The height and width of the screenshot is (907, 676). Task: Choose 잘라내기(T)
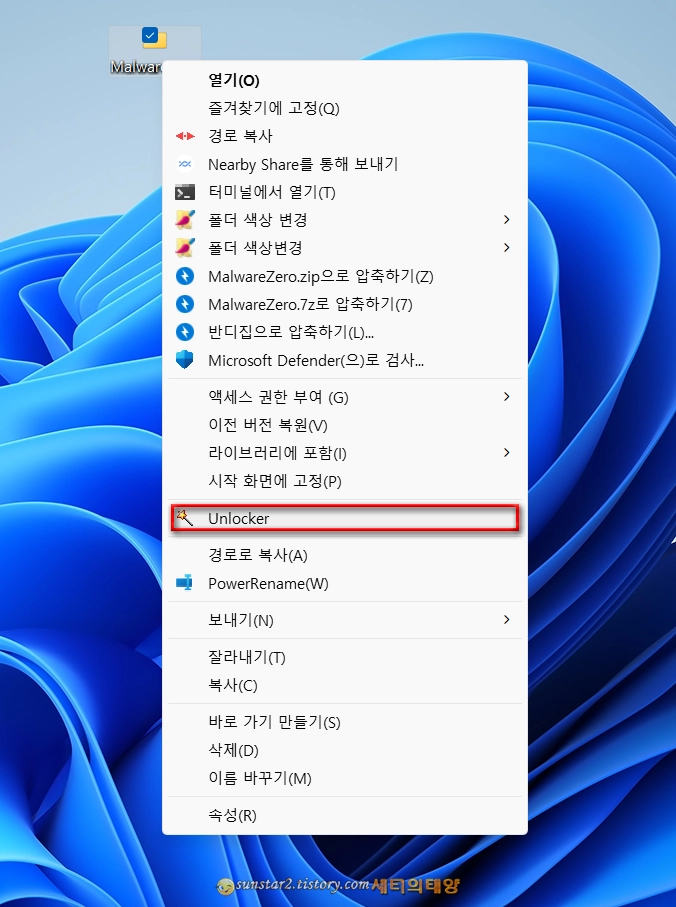click(x=345, y=657)
